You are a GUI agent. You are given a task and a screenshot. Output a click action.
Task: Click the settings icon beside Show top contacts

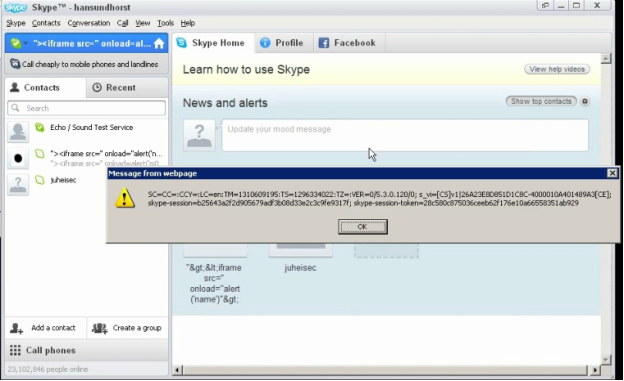[585, 101]
